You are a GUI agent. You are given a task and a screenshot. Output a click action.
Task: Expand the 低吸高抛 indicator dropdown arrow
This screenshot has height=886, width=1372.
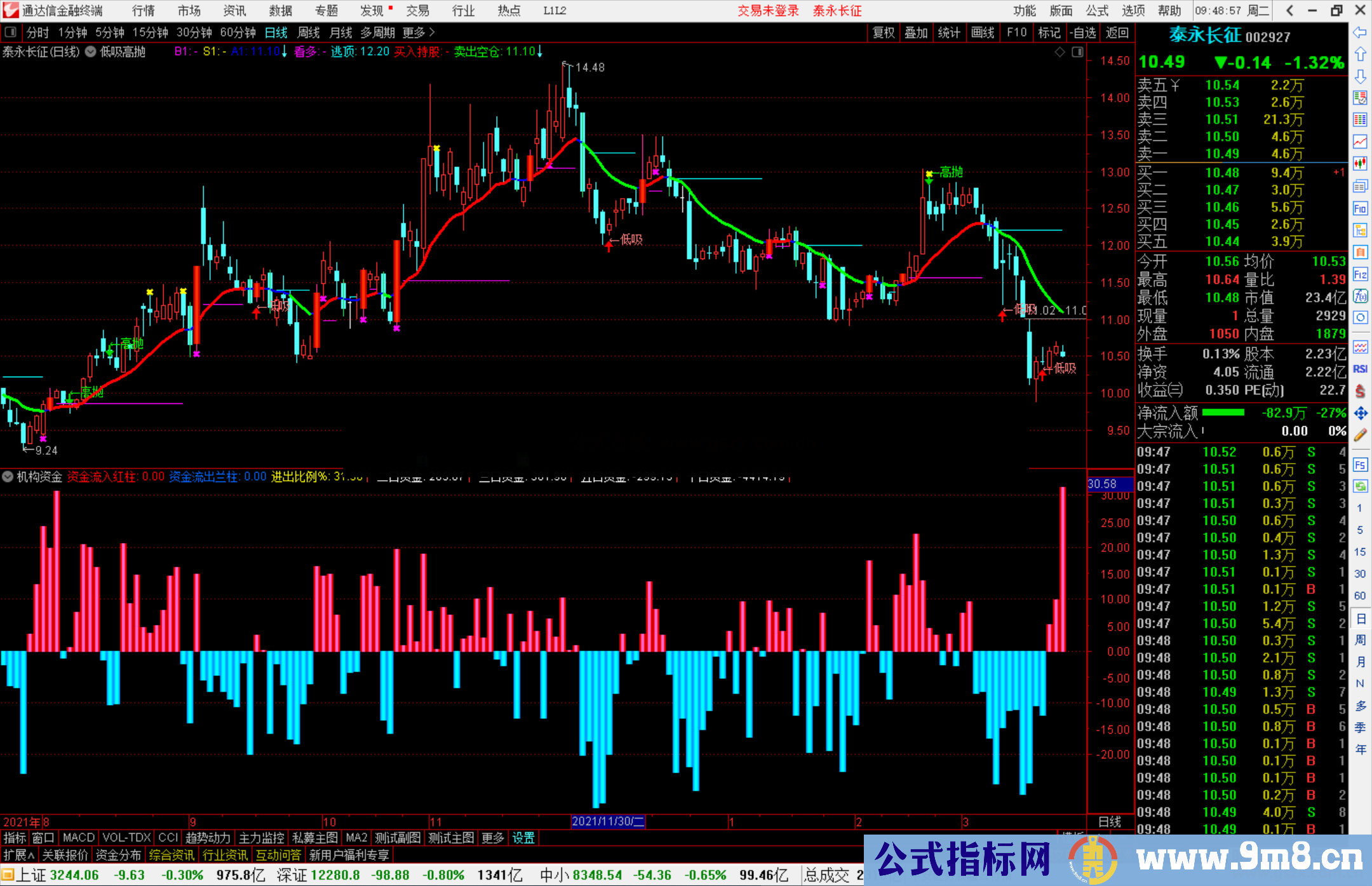coord(90,52)
